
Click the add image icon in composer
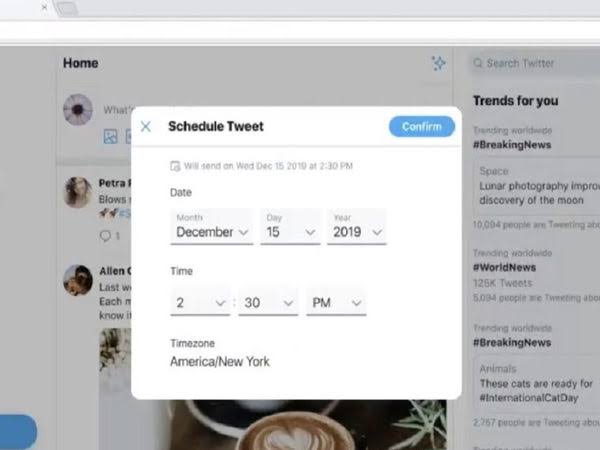pos(111,136)
